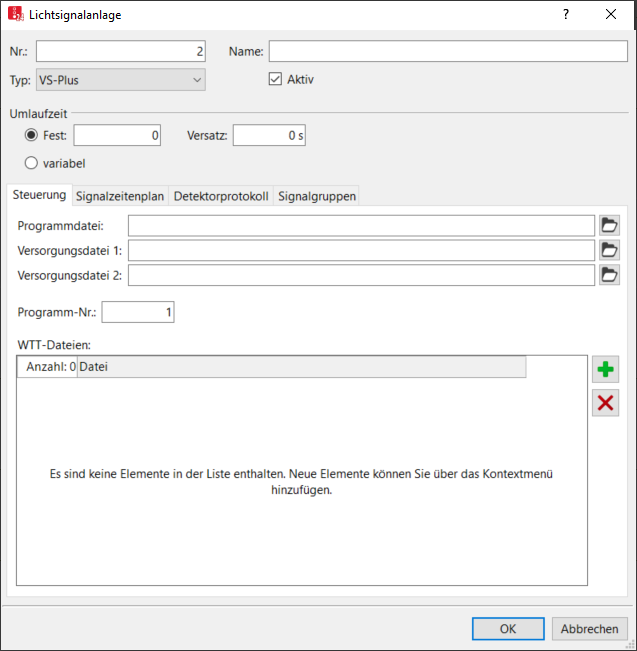Image resolution: width=637 pixels, height=651 pixels.
Task: Switch to the Signalzeitenplan tab
Action: [x=119, y=196]
